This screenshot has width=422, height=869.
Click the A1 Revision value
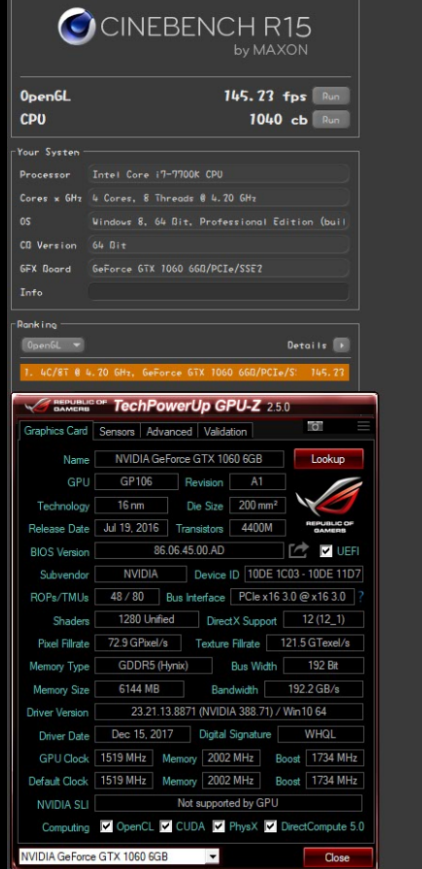[257, 482]
